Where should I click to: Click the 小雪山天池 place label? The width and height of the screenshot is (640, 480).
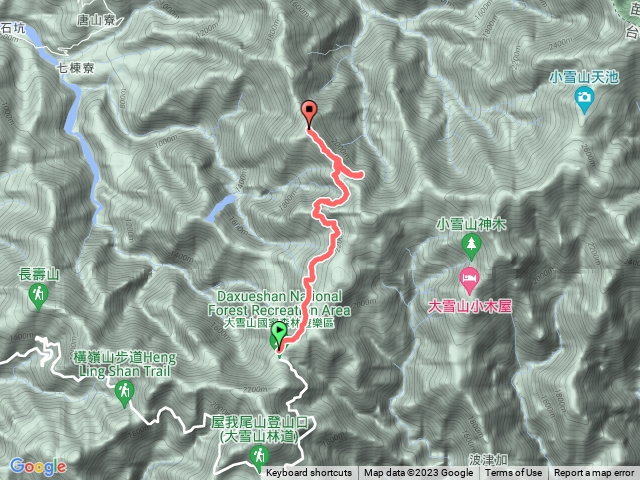[584, 77]
